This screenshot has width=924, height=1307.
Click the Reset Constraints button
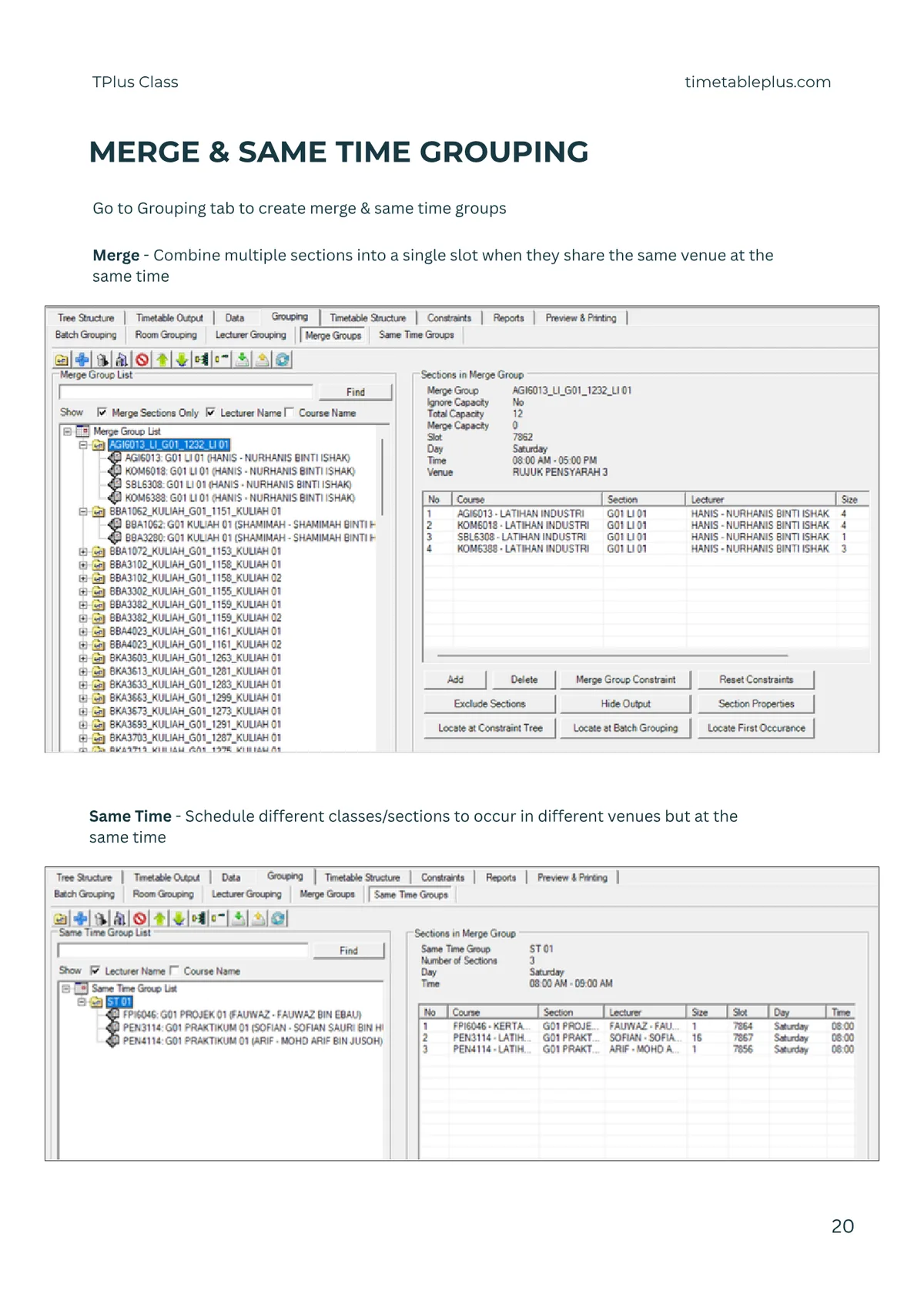click(756, 679)
